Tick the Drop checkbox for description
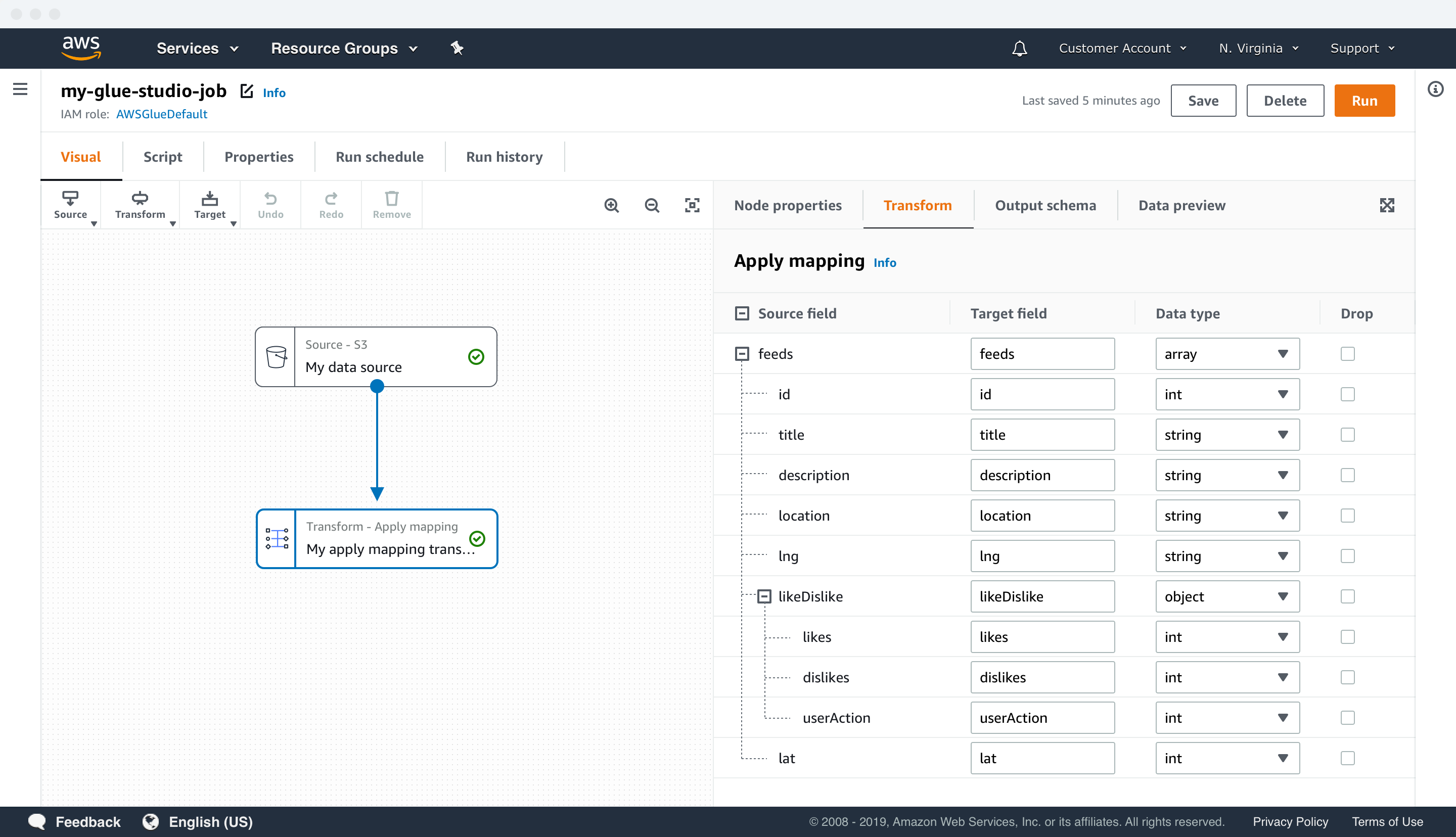Image resolution: width=1456 pixels, height=837 pixels. pyautogui.click(x=1347, y=475)
